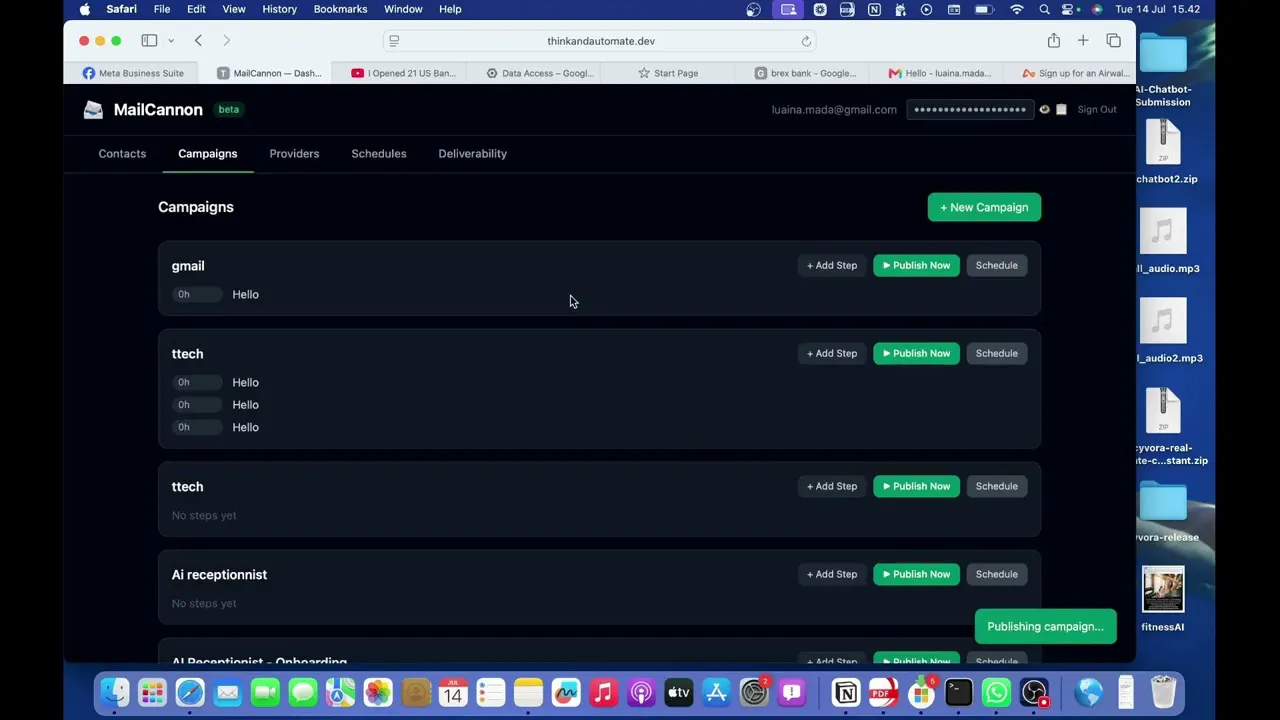Click the Hello step in gmail campaign

pyautogui.click(x=245, y=295)
